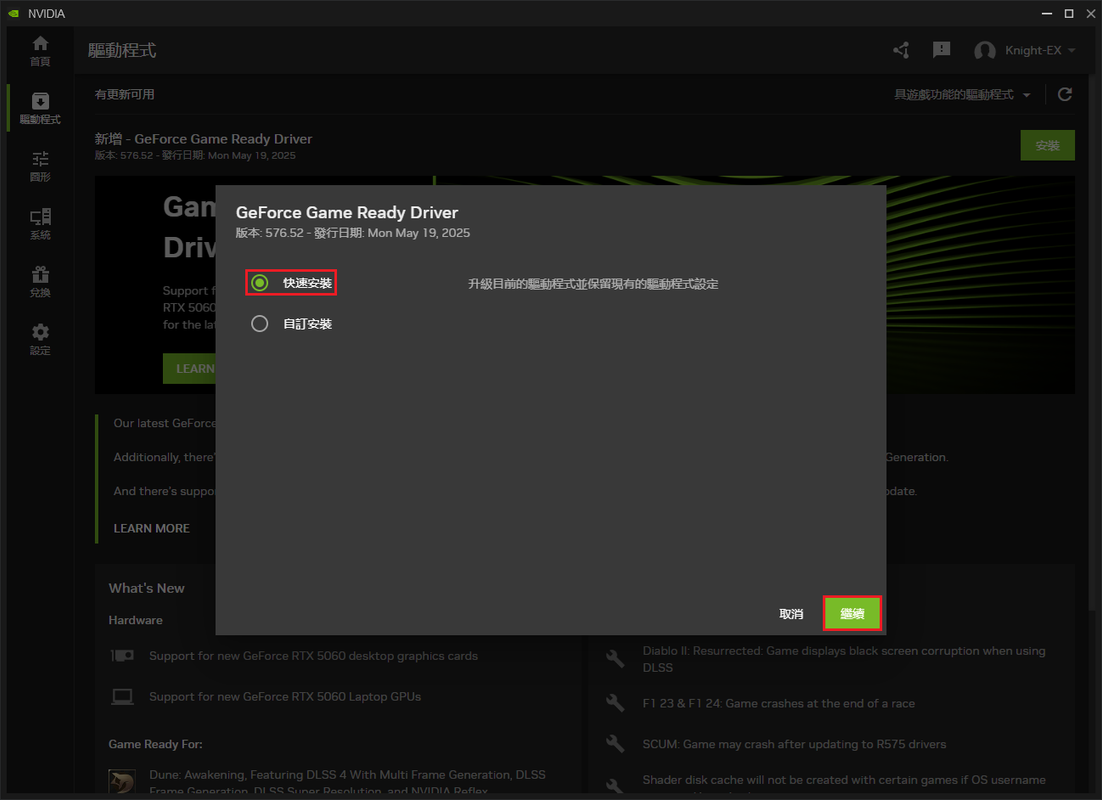Image resolution: width=1102 pixels, height=800 pixels.
Task: Click the Dune: Awakening game thumbnail
Action: tap(122, 782)
